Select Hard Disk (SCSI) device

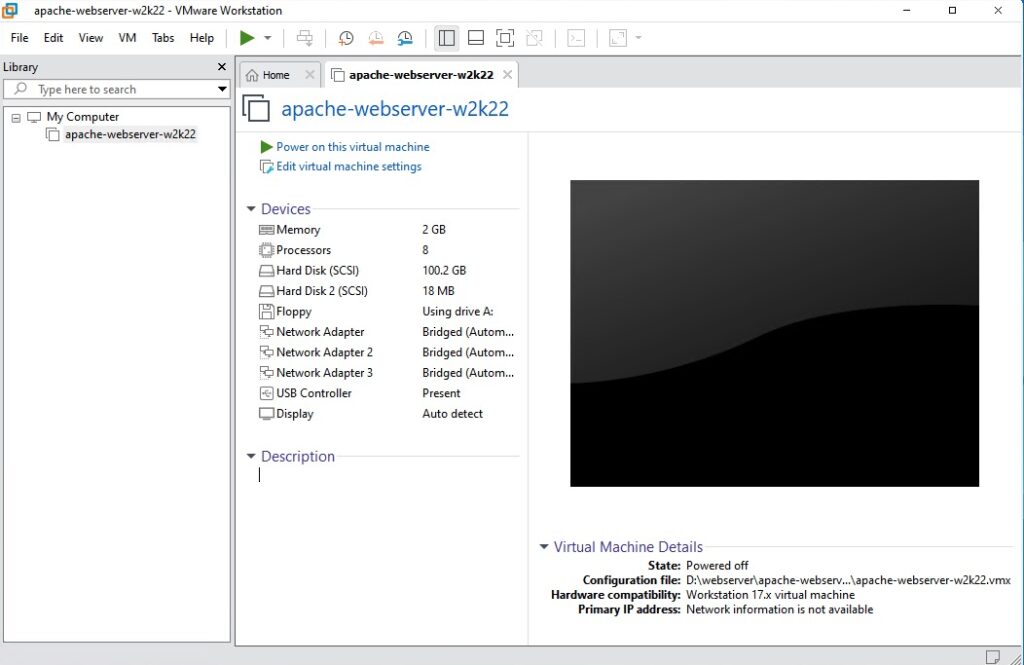pyautogui.click(x=387, y=270)
